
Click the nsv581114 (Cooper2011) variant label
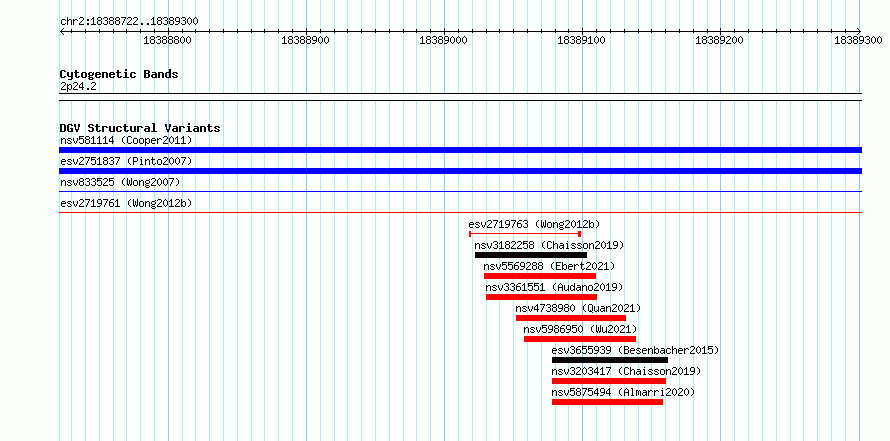(126, 140)
